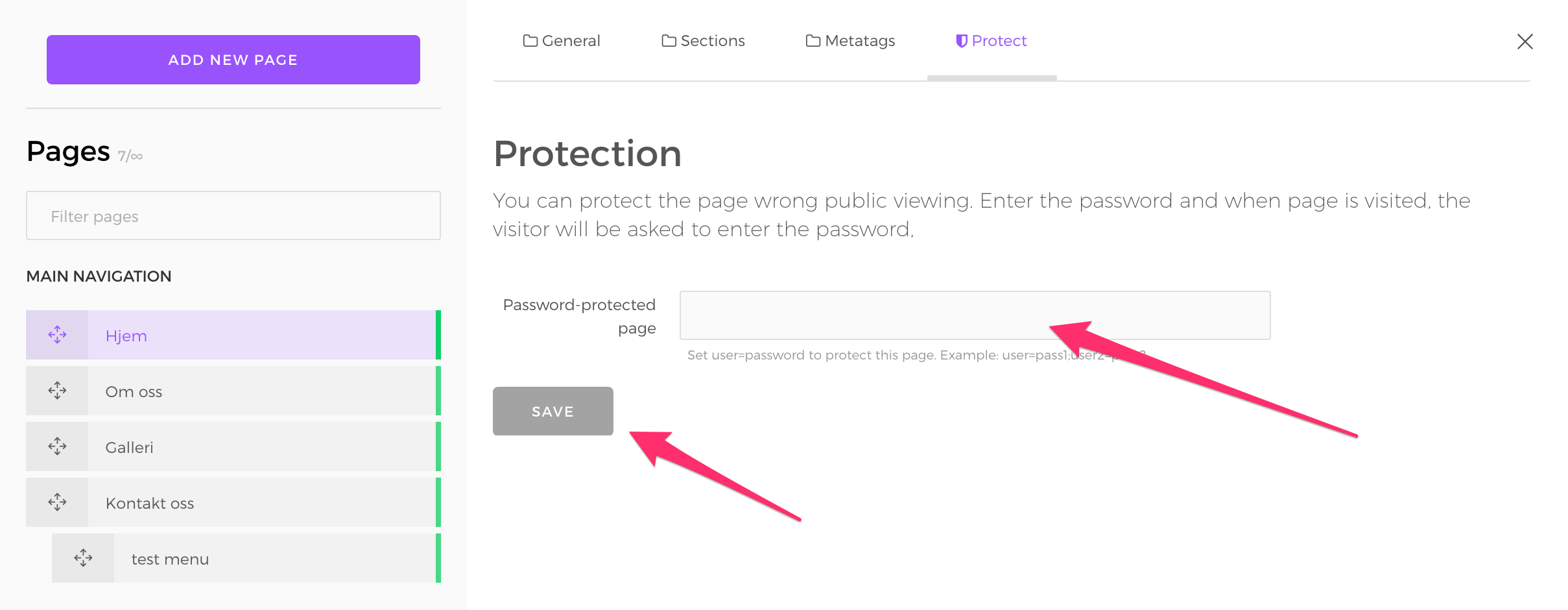The image size is (1568, 610).
Task: Click the shield icon on Protect tab
Action: (962, 41)
